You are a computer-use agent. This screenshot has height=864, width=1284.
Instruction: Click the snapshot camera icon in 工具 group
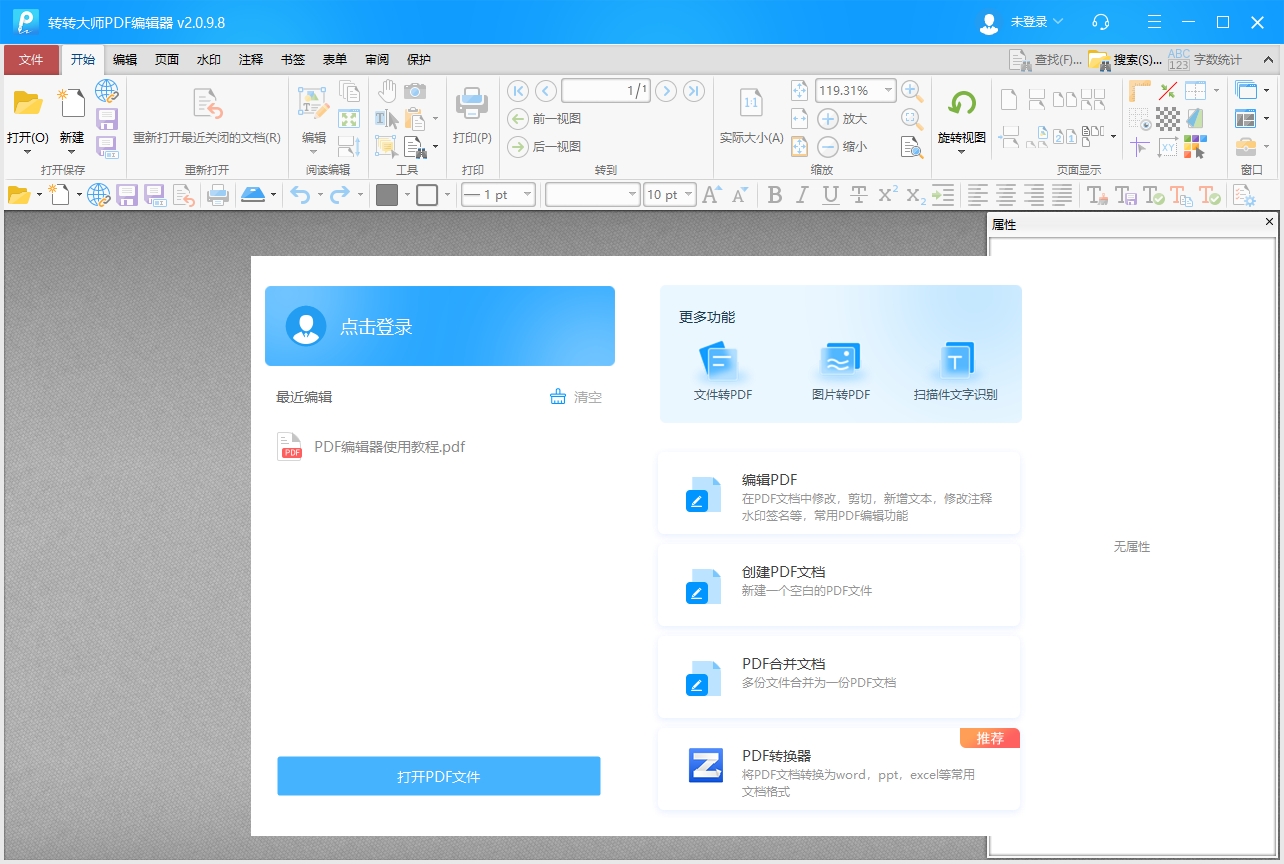tap(414, 91)
